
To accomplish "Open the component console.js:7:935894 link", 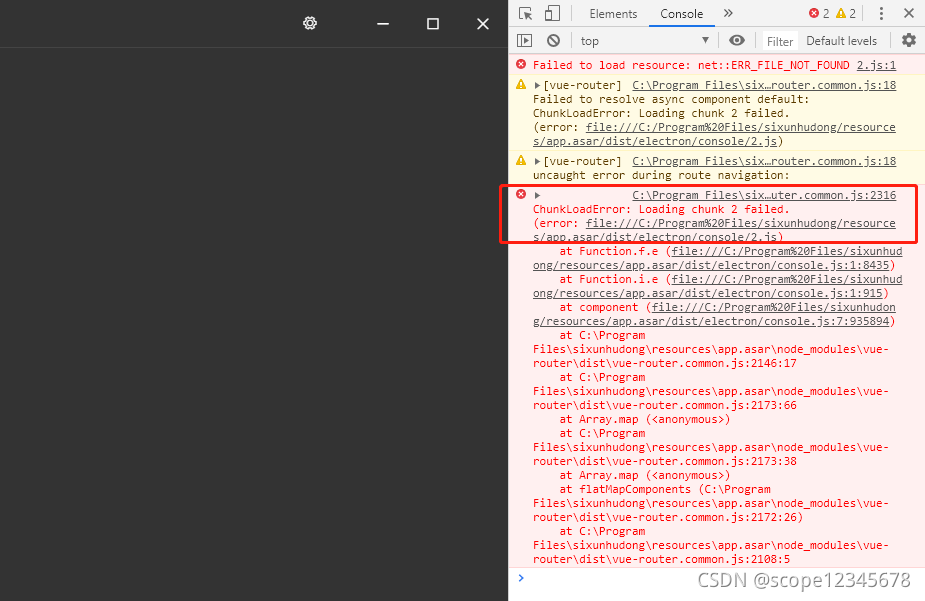I will pyautogui.click(x=714, y=314).
